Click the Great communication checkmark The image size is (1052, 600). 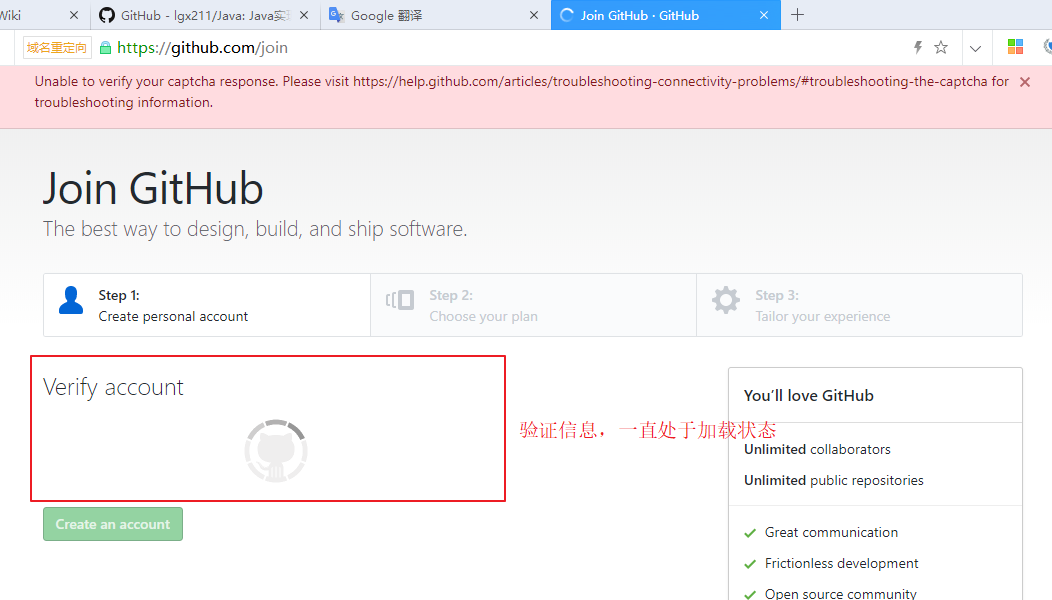point(750,533)
